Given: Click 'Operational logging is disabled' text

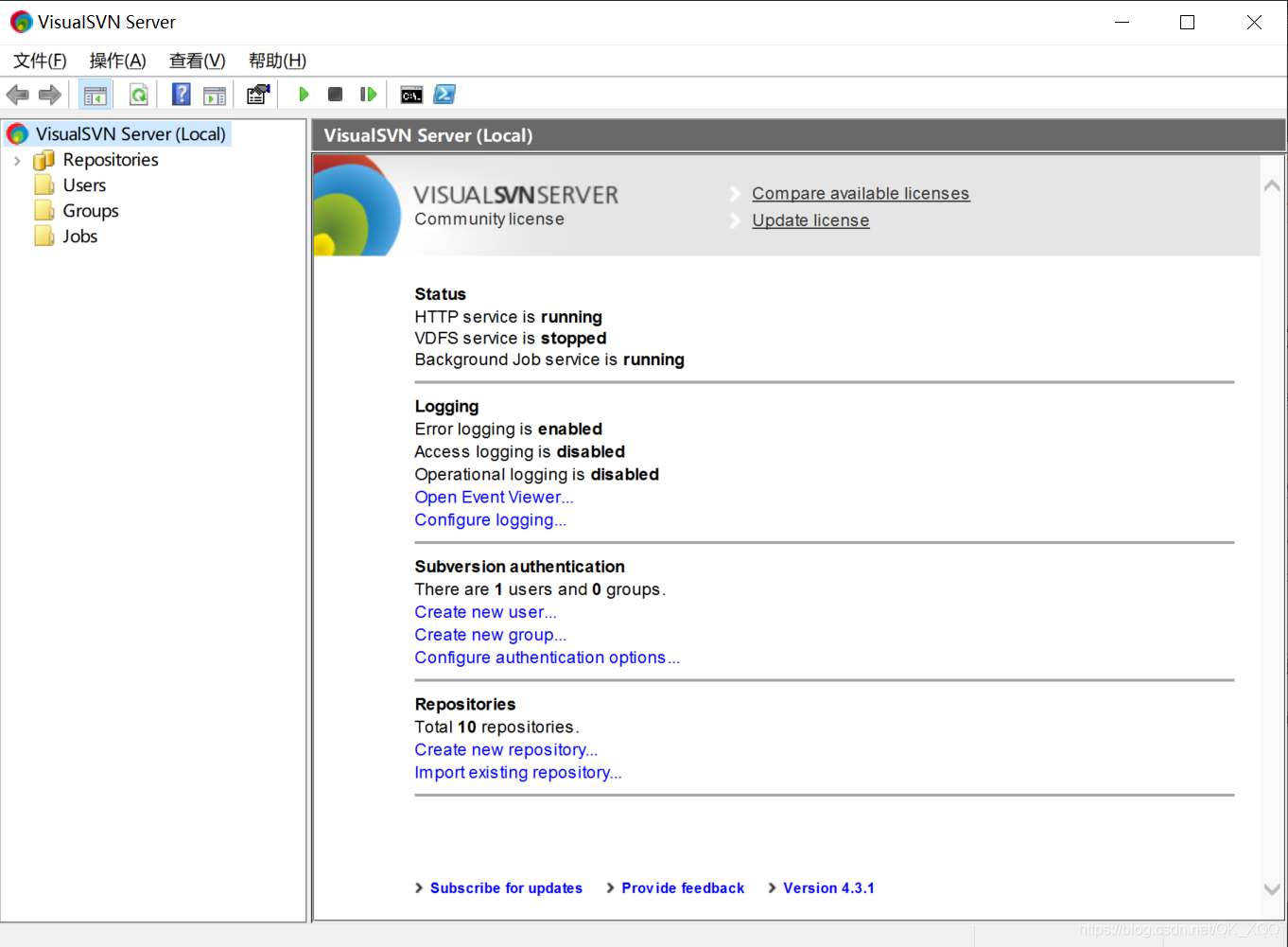Looking at the screenshot, I should (x=536, y=475).
